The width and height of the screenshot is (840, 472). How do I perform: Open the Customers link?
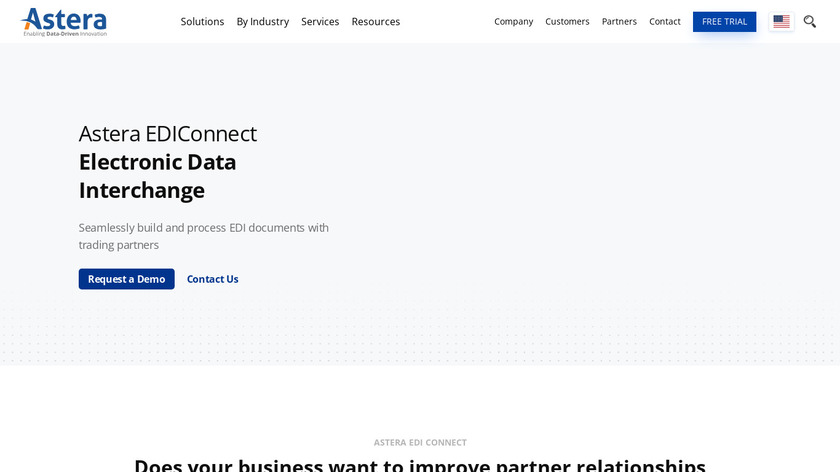point(567,21)
